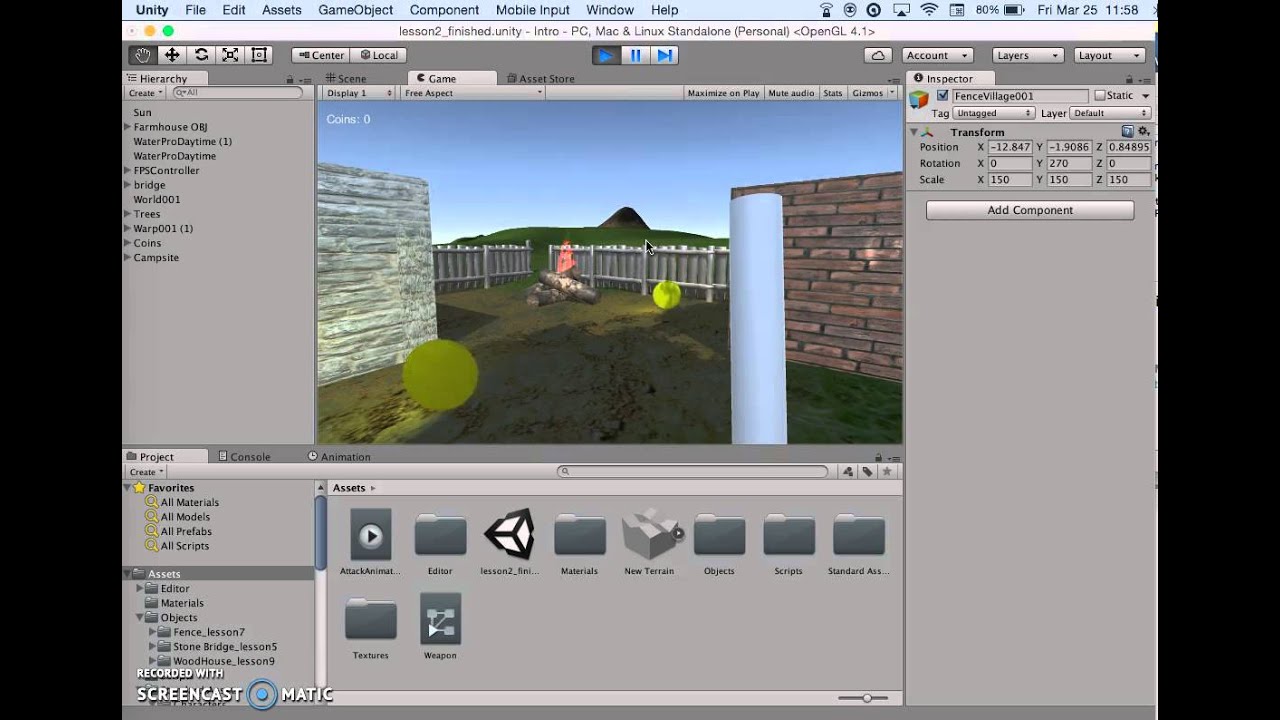
Task: Toggle the Static checkbox
Action: coord(1100,96)
